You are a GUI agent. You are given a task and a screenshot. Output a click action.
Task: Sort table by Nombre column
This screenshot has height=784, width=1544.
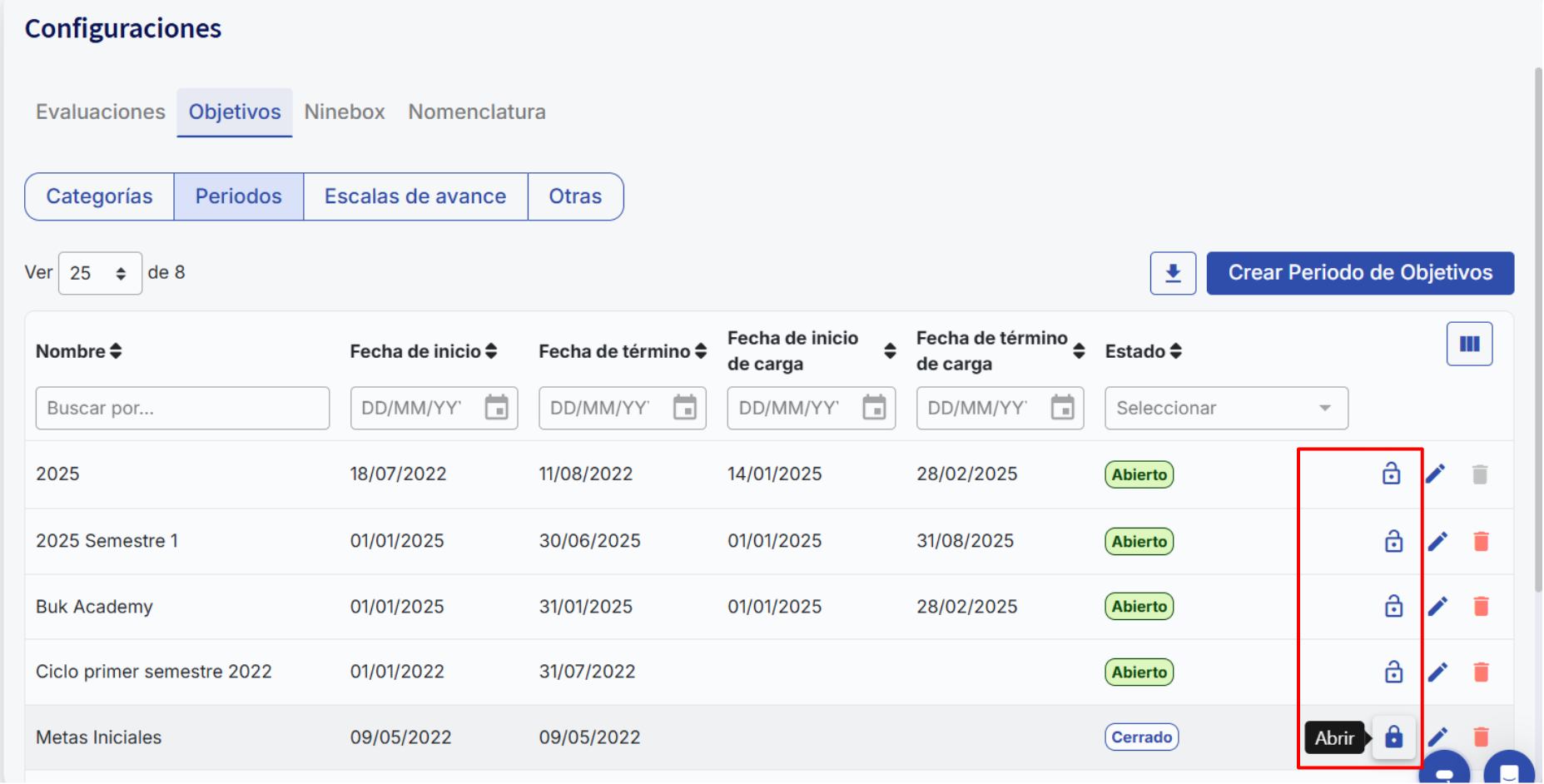coord(116,351)
